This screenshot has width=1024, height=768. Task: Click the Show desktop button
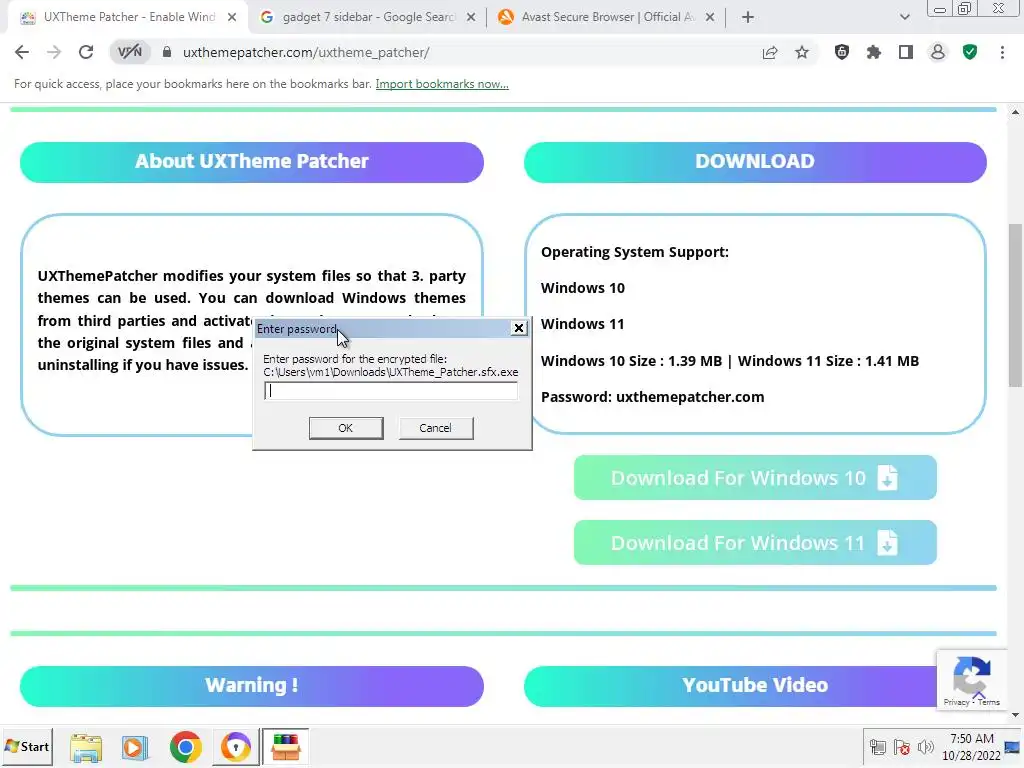[1013, 747]
